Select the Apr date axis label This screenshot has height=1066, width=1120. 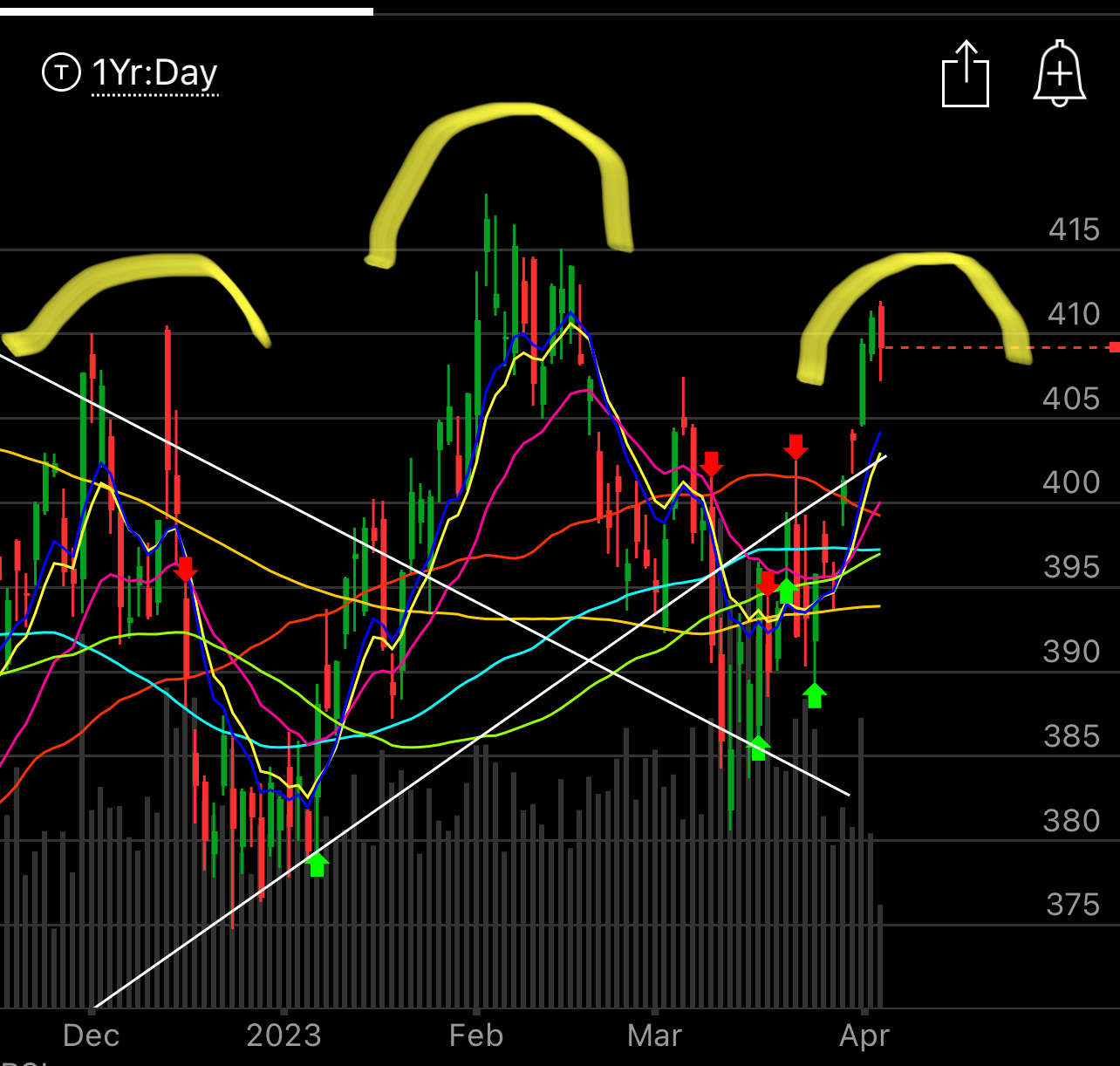click(864, 1035)
